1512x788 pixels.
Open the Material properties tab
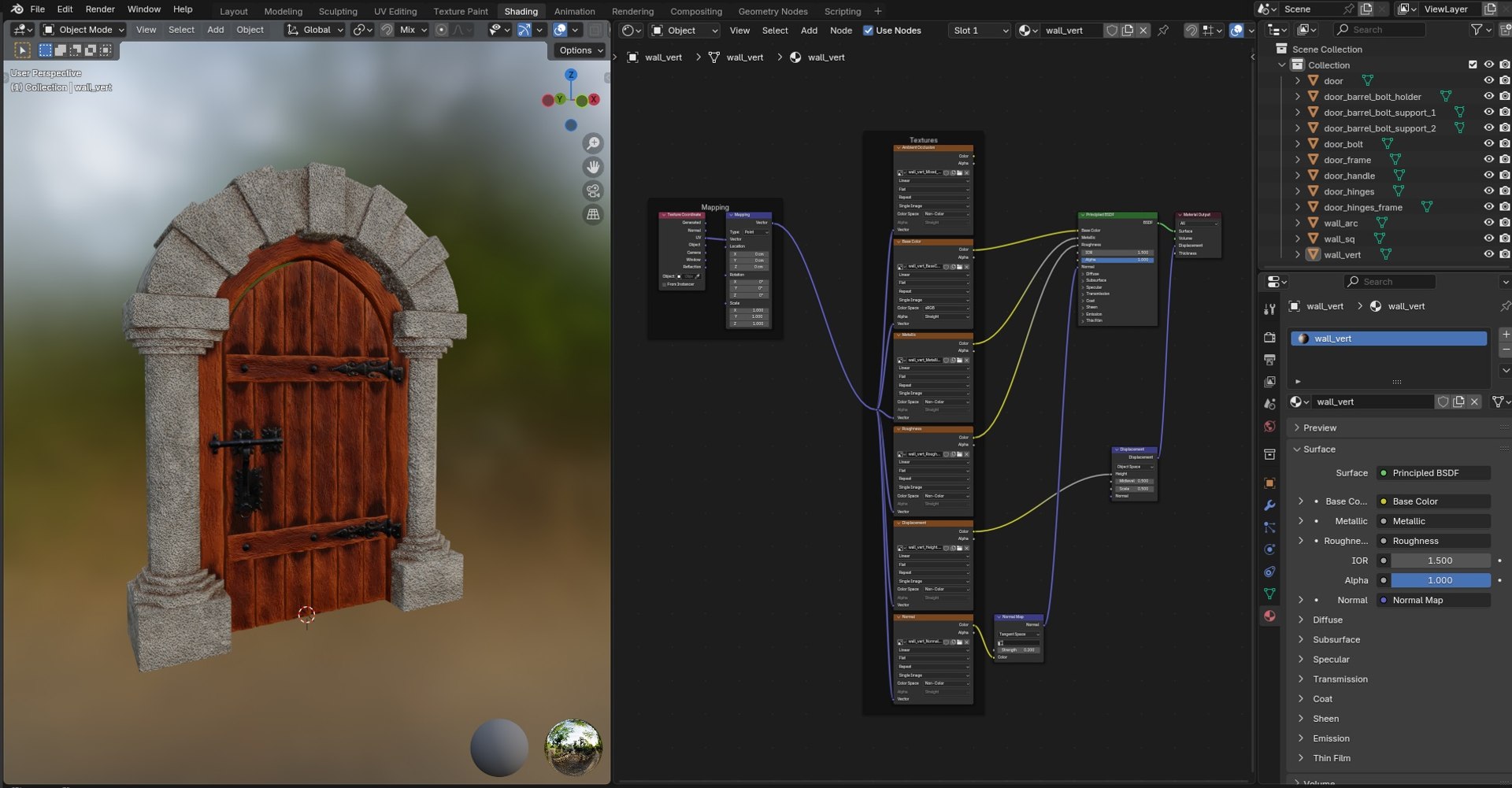pos(1269,616)
